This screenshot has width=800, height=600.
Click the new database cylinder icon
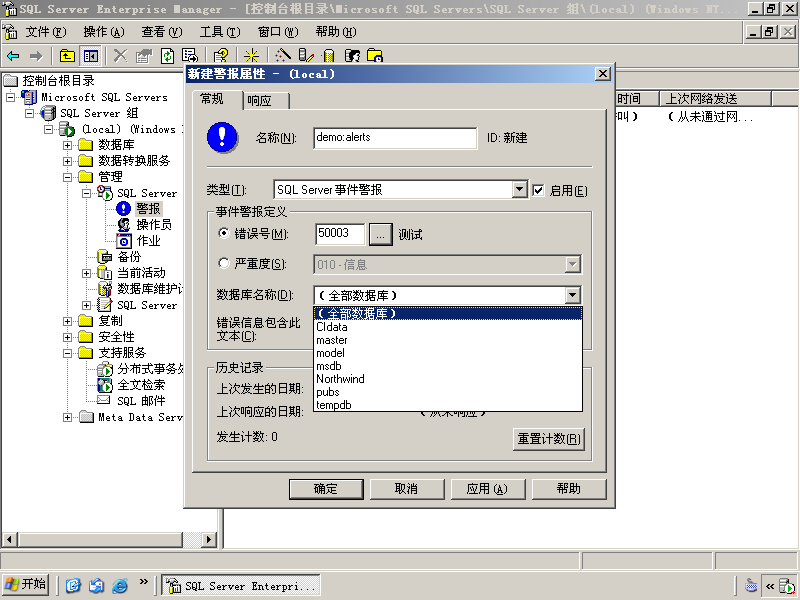329,56
